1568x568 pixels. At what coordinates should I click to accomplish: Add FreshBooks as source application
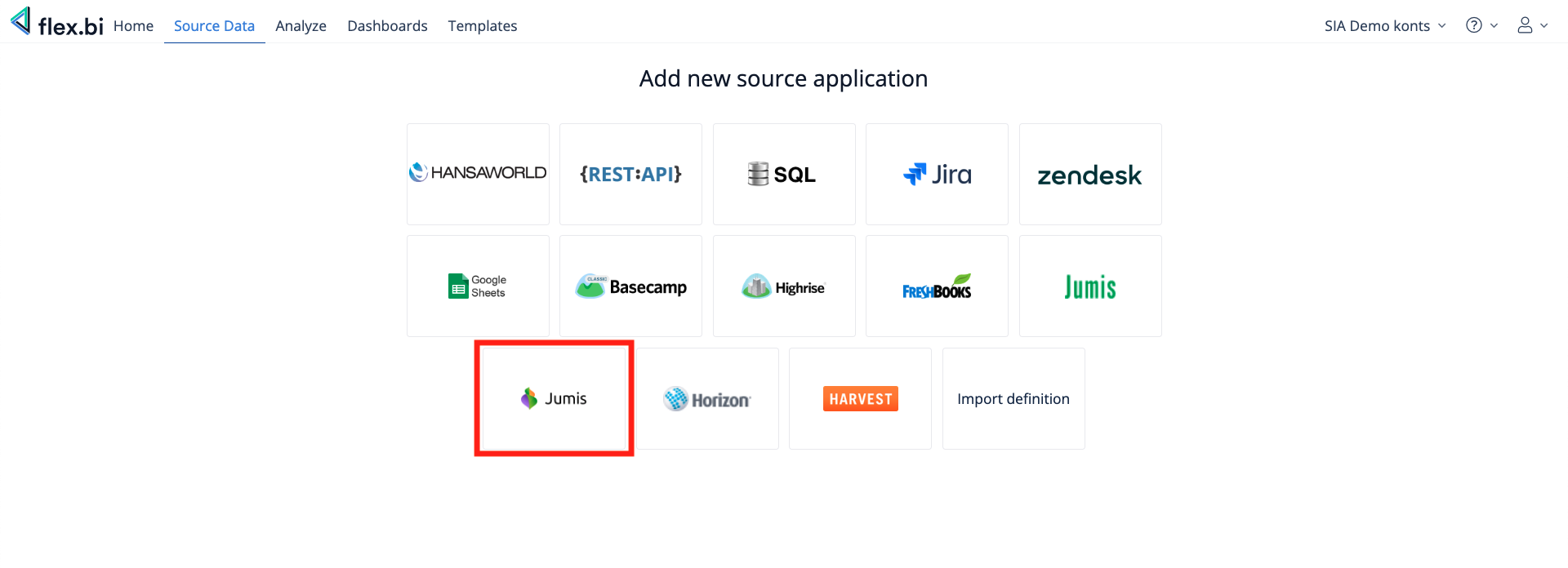[x=937, y=286]
